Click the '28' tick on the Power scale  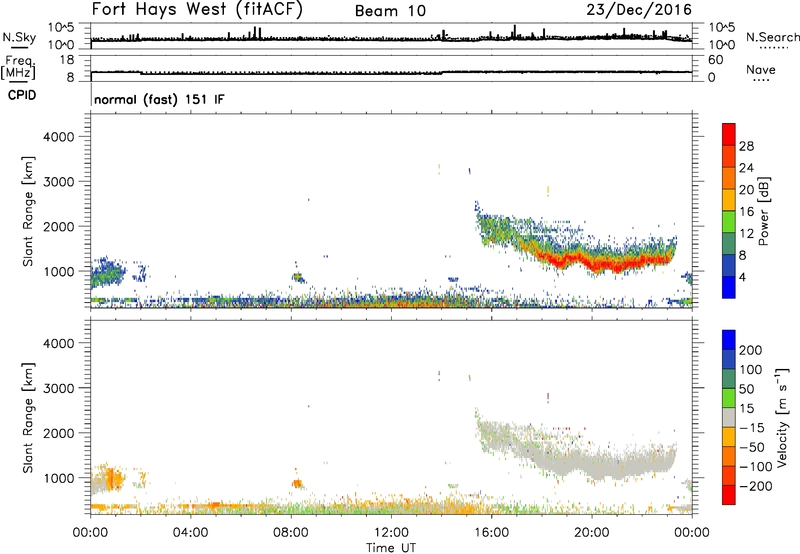click(746, 146)
